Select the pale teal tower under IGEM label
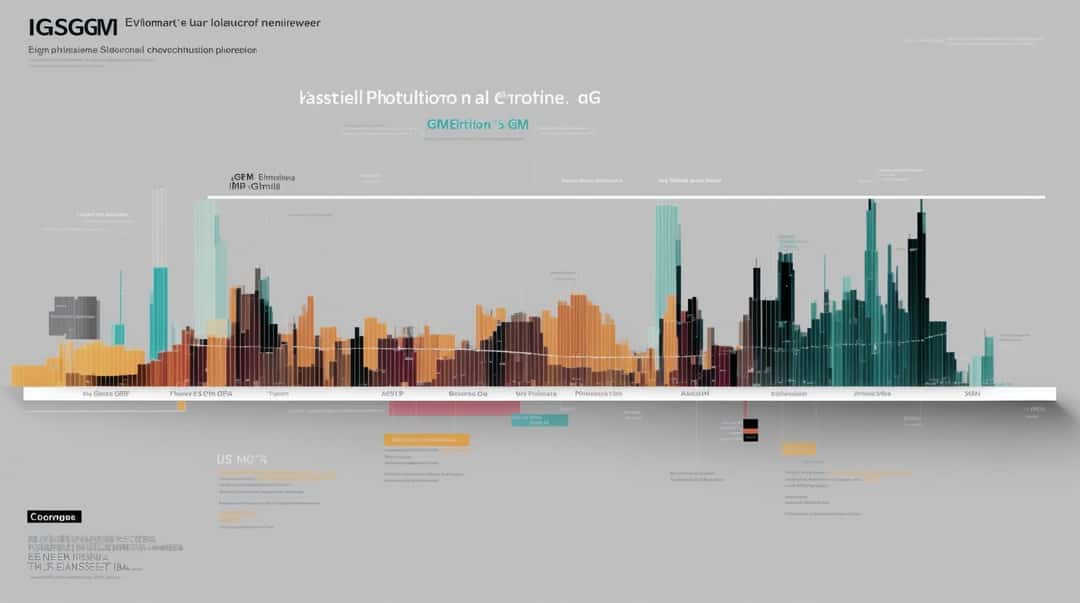This screenshot has height=603, width=1080. tap(208, 269)
